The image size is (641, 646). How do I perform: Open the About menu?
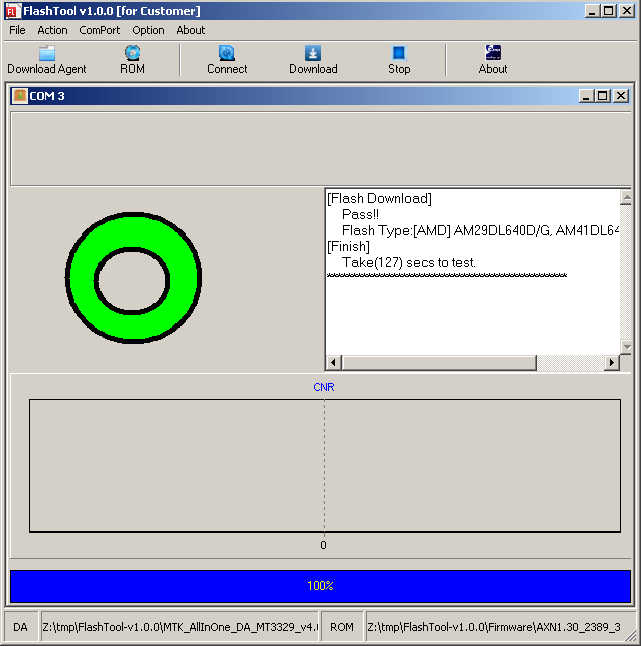[191, 30]
